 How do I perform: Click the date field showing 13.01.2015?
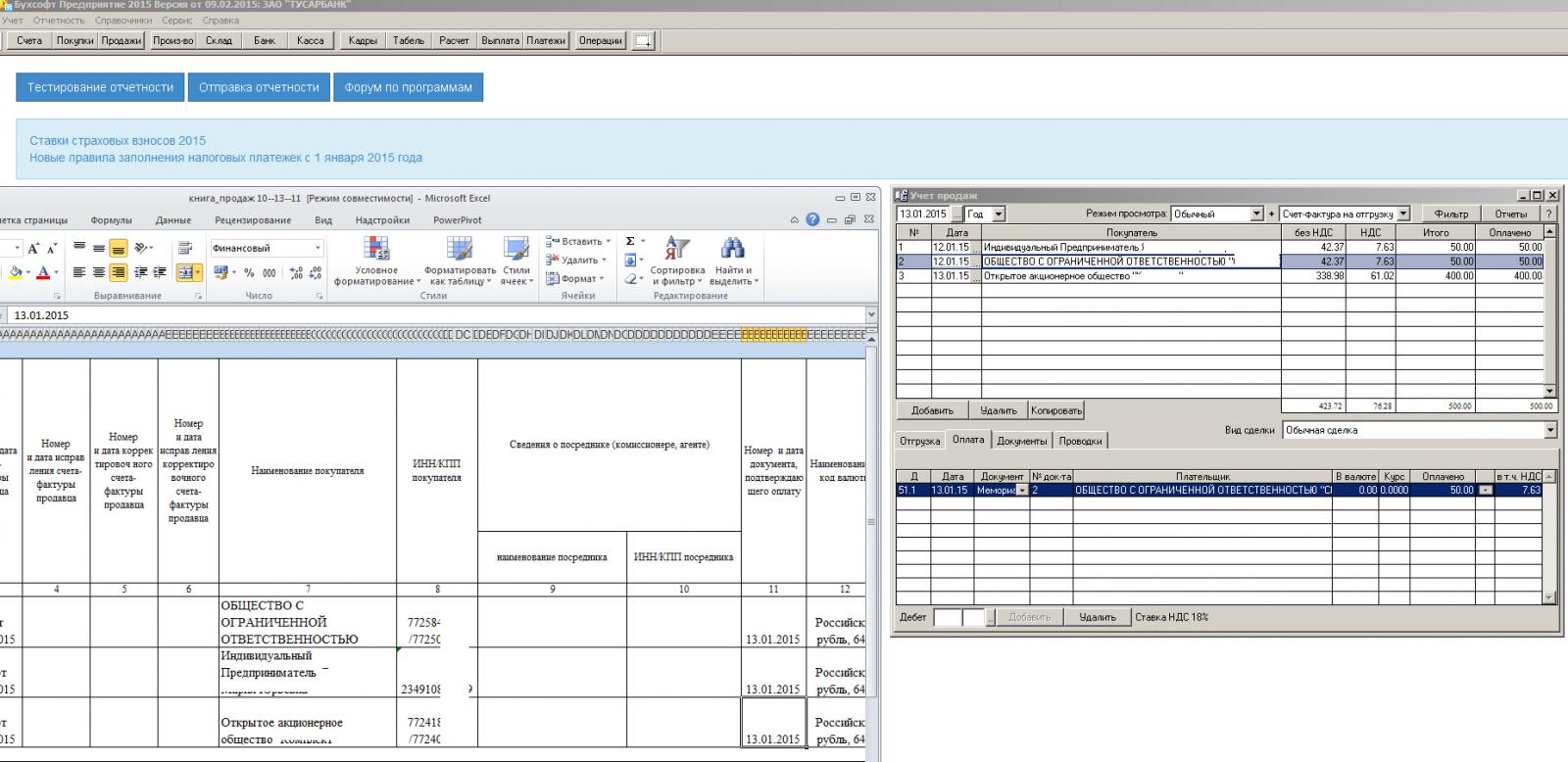click(922, 214)
